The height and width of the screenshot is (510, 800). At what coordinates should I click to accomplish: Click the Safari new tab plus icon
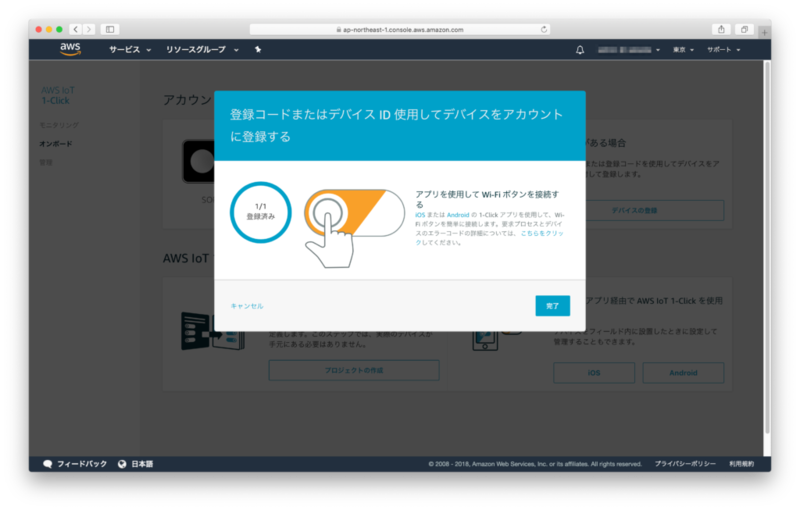[x=764, y=32]
